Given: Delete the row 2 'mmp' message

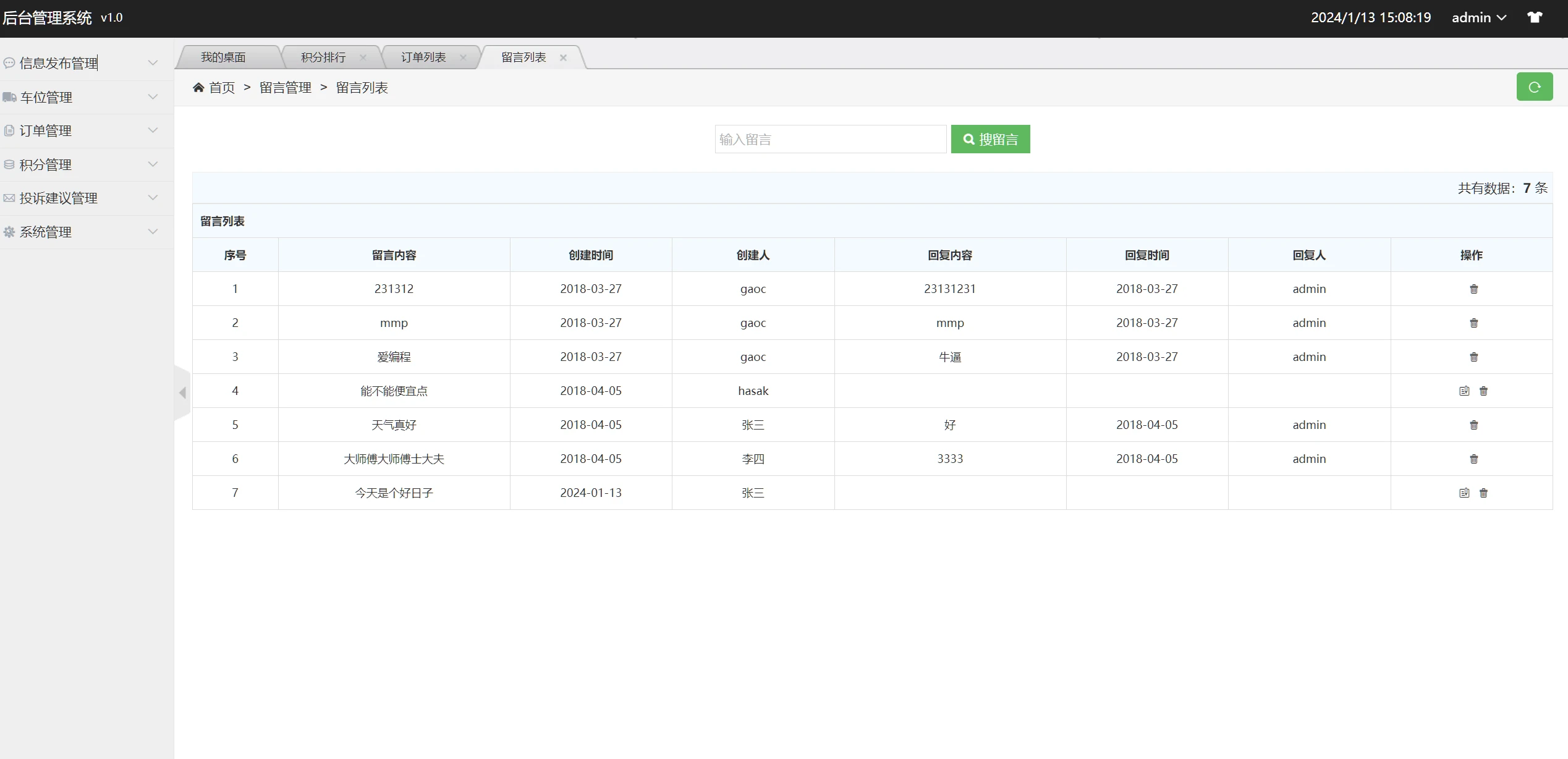Looking at the screenshot, I should pyautogui.click(x=1473, y=323).
